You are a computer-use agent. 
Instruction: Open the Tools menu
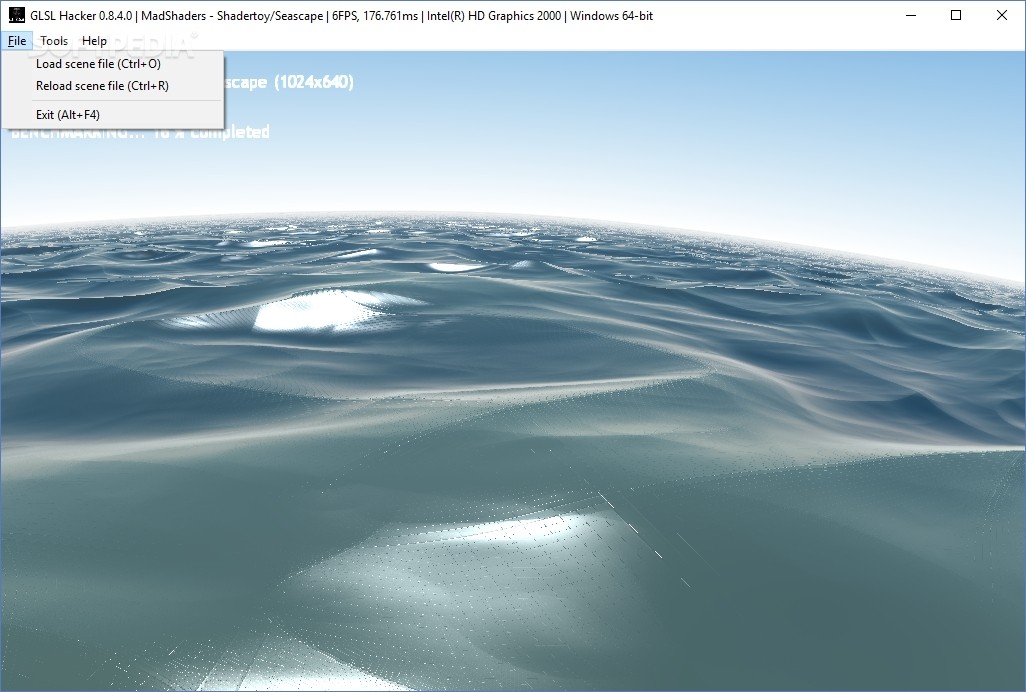tap(54, 41)
